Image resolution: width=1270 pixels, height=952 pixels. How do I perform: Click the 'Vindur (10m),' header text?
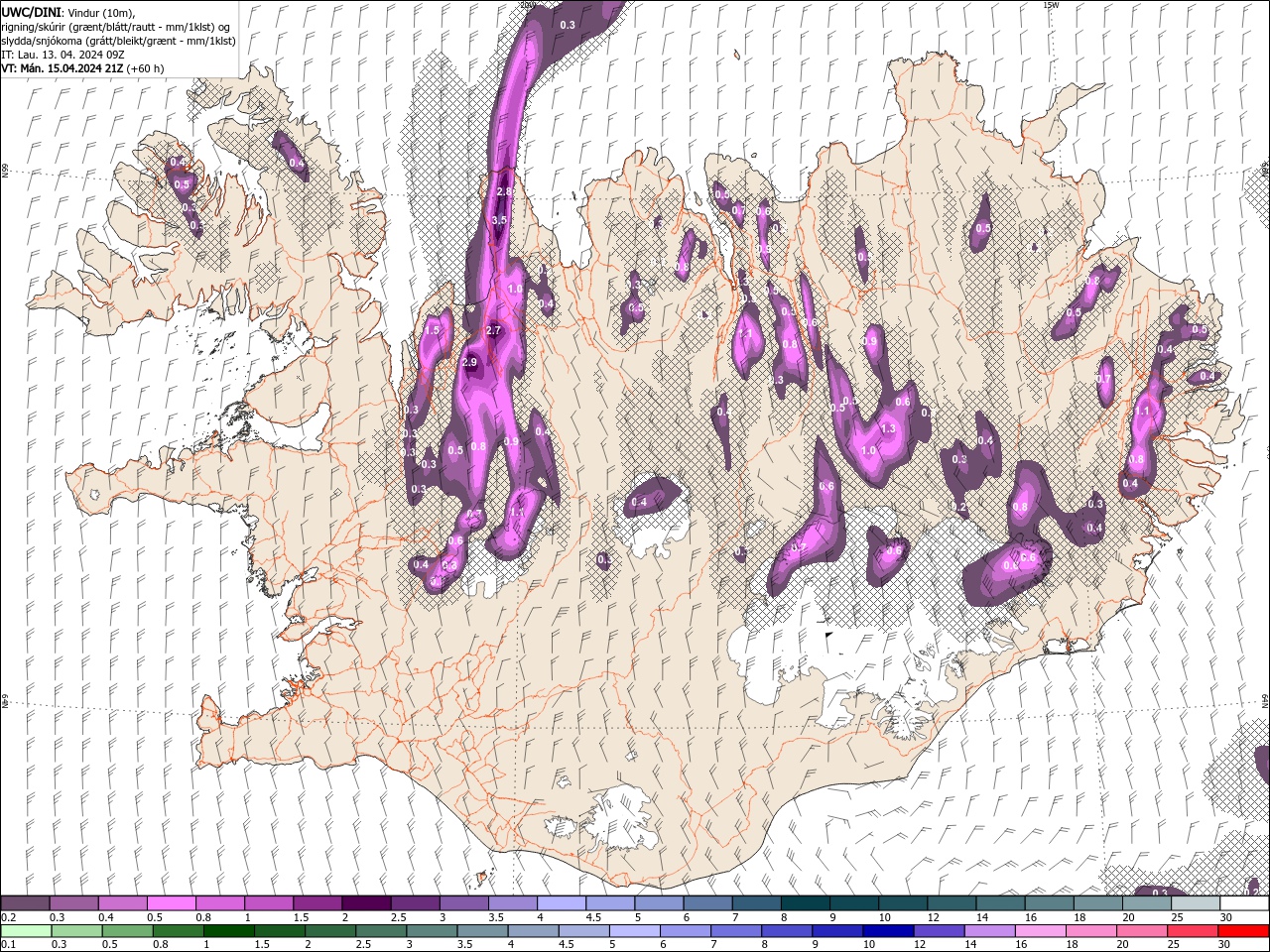tap(99, 12)
